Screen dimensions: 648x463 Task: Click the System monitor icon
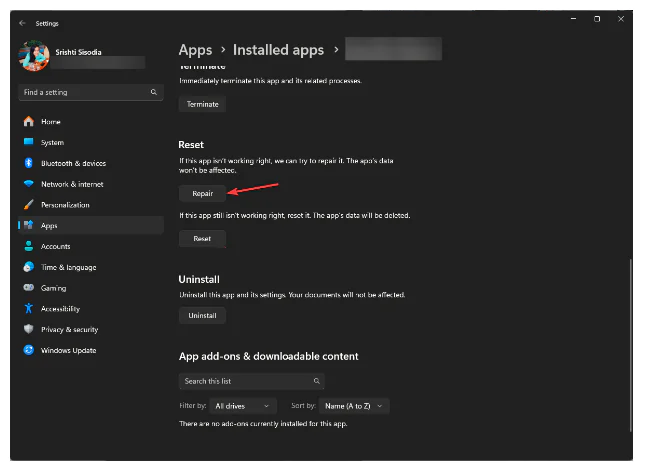pos(29,142)
